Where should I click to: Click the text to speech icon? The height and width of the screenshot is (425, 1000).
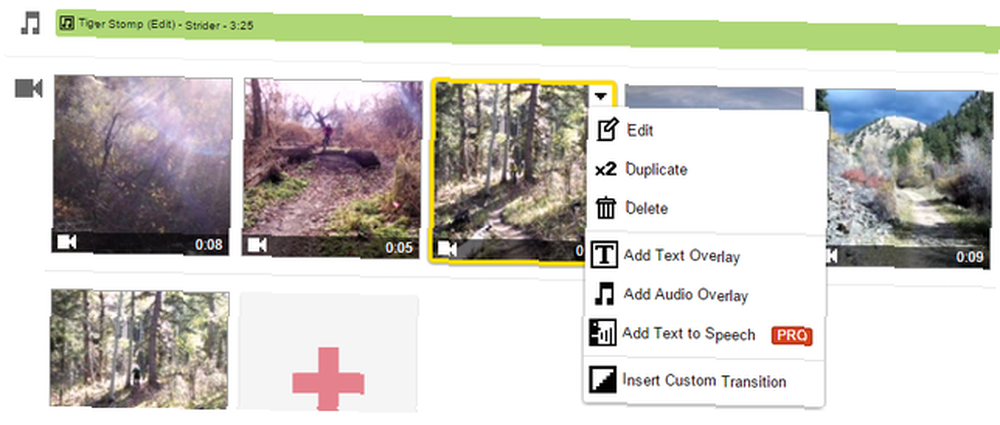(x=603, y=333)
